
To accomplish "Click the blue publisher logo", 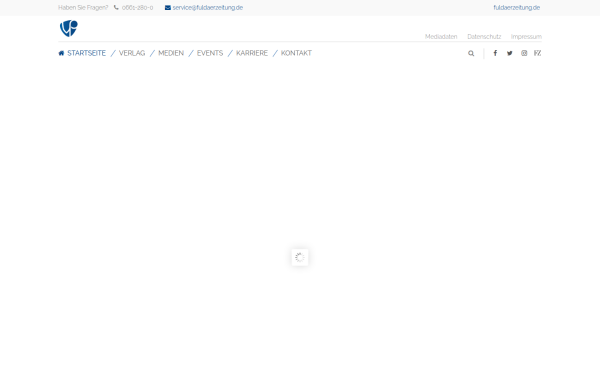I will pos(69,28).
